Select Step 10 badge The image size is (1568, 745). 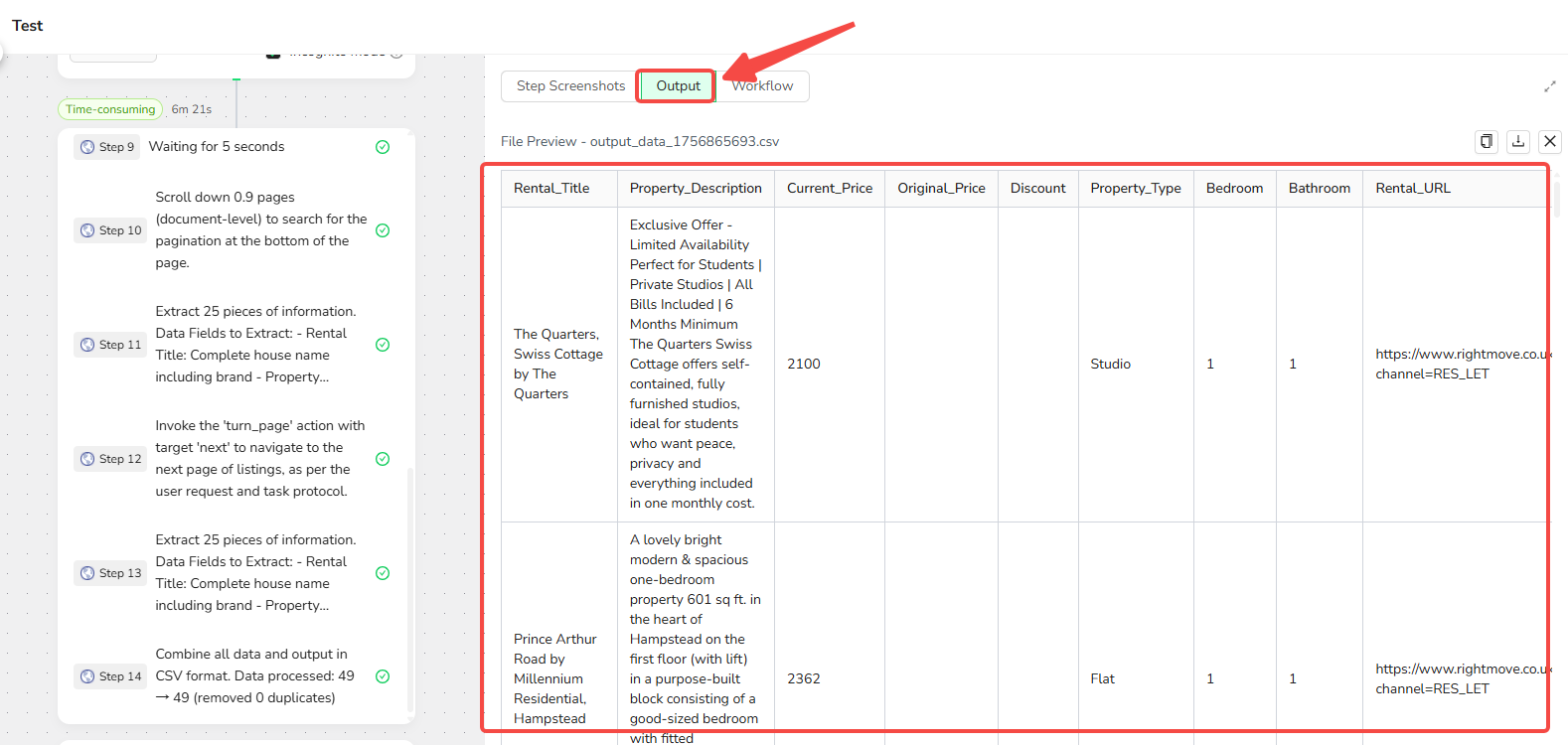pos(110,230)
